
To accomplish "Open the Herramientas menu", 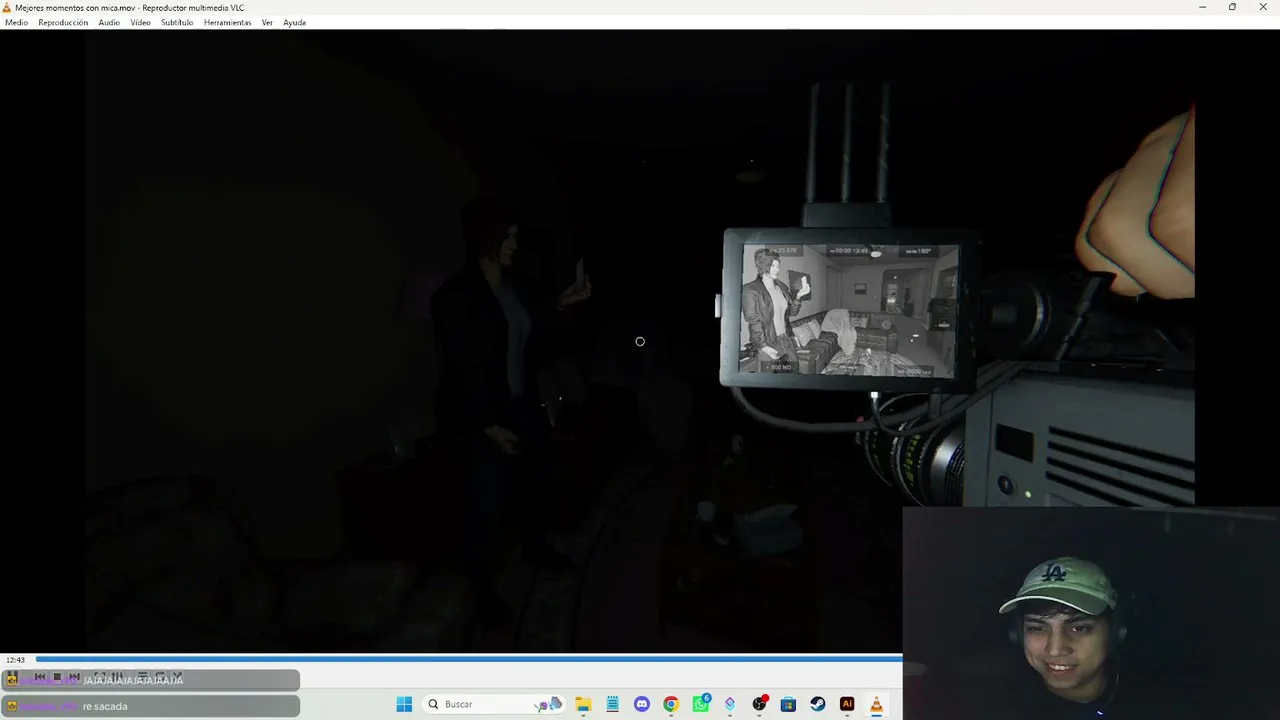I will (x=228, y=22).
